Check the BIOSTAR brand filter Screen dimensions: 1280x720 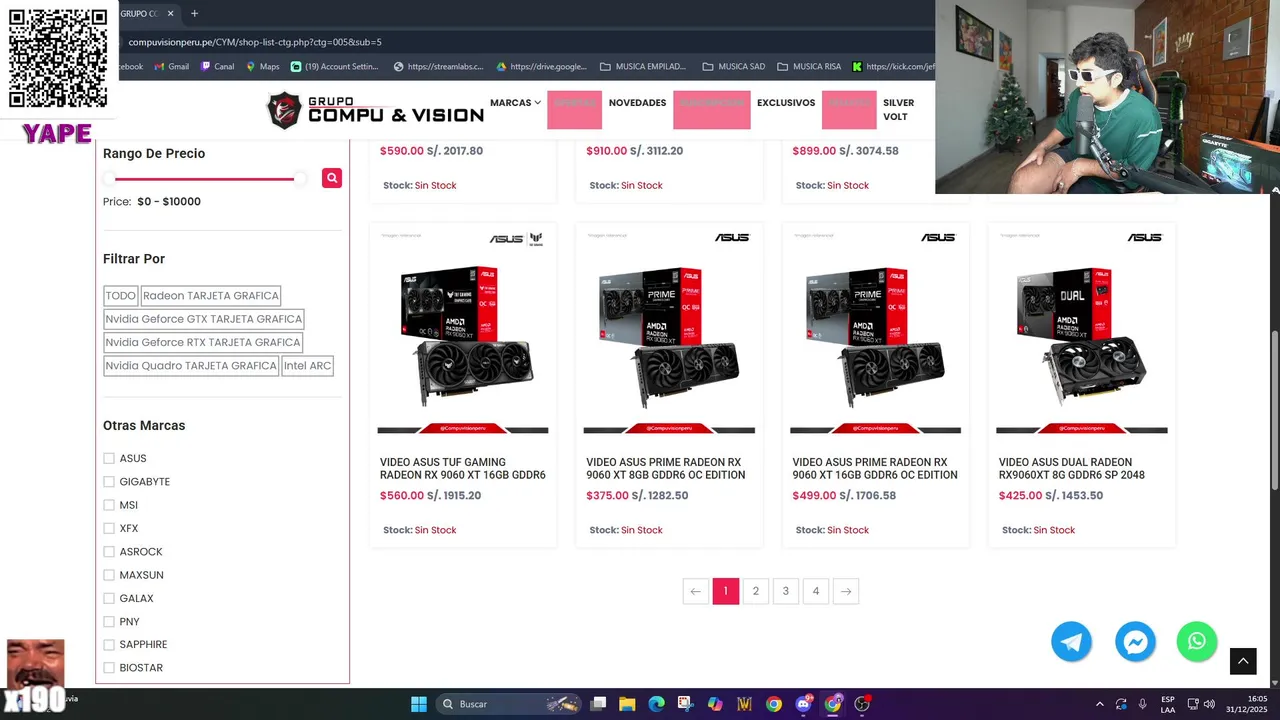click(x=109, y=668)
